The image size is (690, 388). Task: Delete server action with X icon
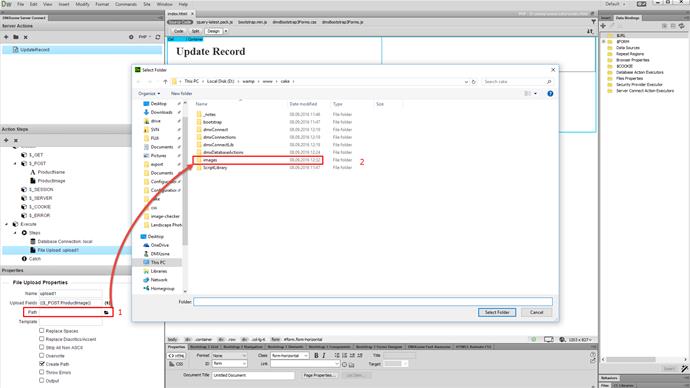coord(26,37)
